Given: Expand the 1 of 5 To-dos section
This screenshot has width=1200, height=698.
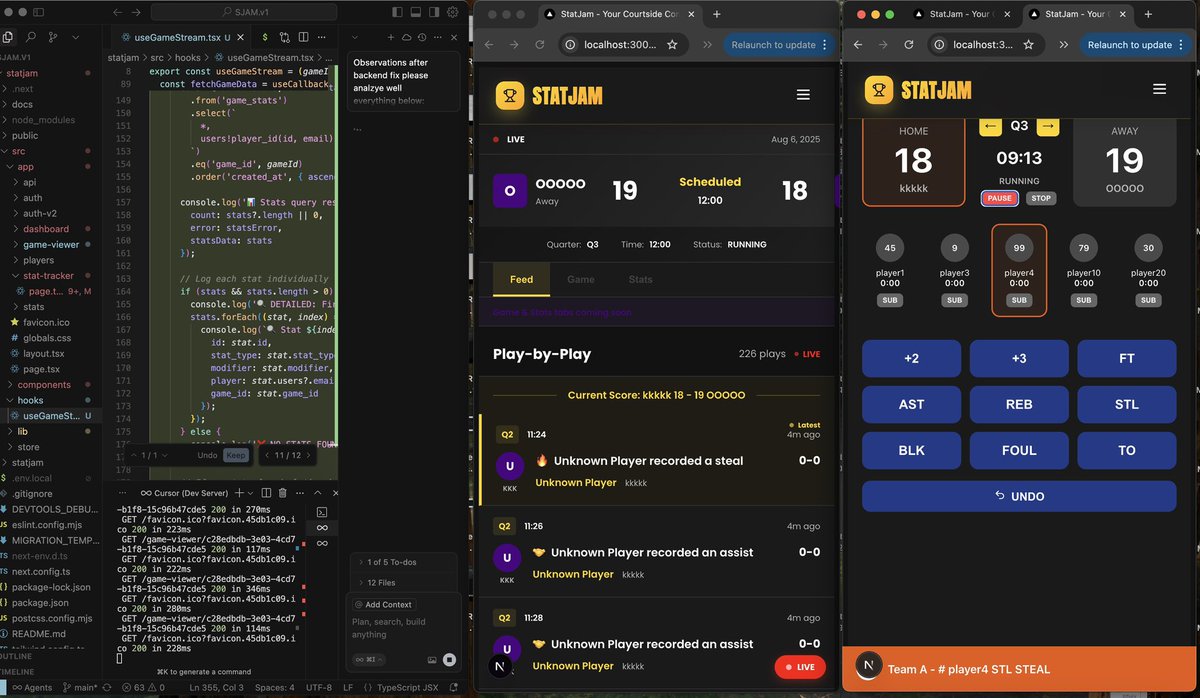Looking at the screenshot, I should click(x=402, y=562).
